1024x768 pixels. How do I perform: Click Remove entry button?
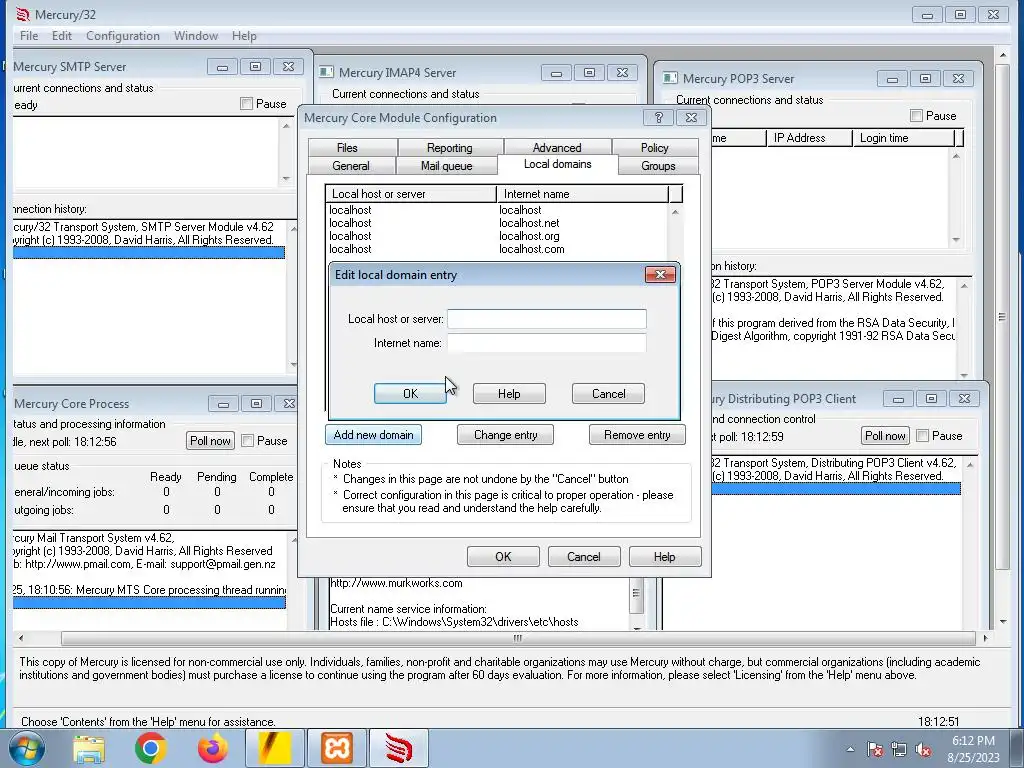point(637,434)
